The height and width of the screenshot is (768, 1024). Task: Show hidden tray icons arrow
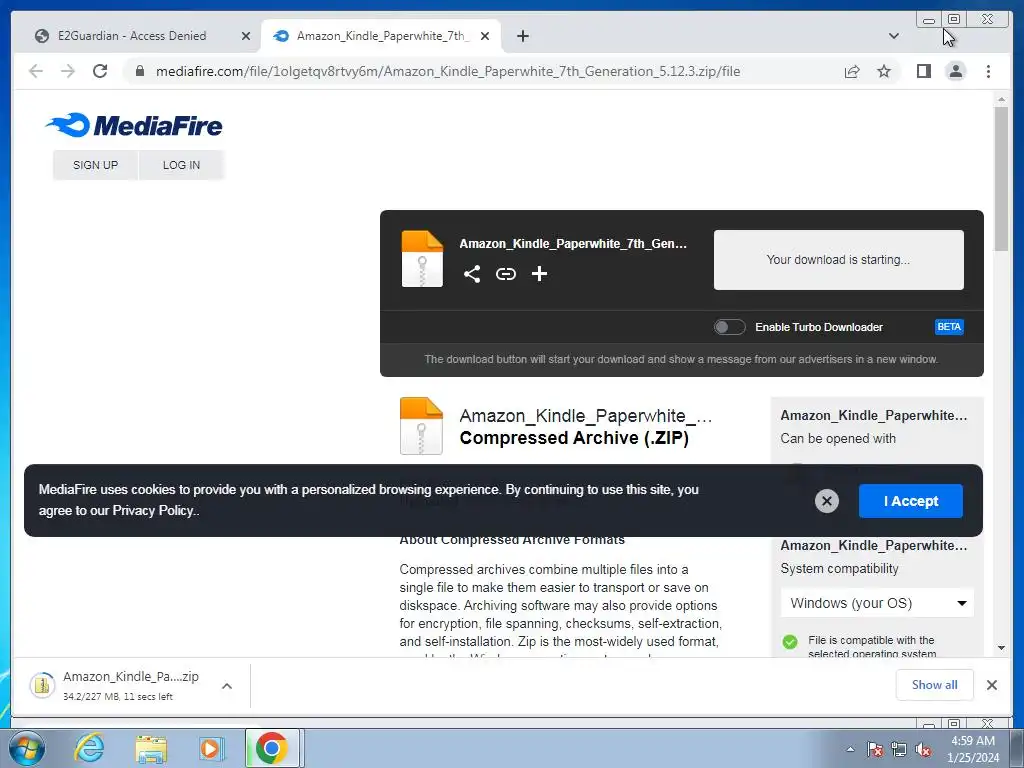tap(850, 750)
